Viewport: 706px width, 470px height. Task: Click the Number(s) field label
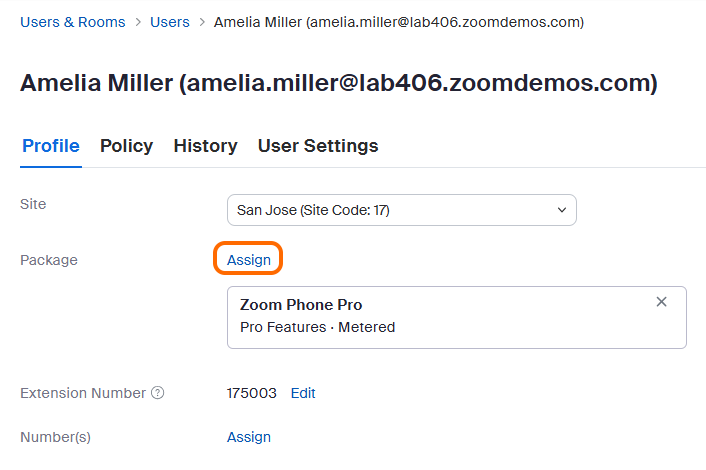pyautogui.click(x=55, y=437)
